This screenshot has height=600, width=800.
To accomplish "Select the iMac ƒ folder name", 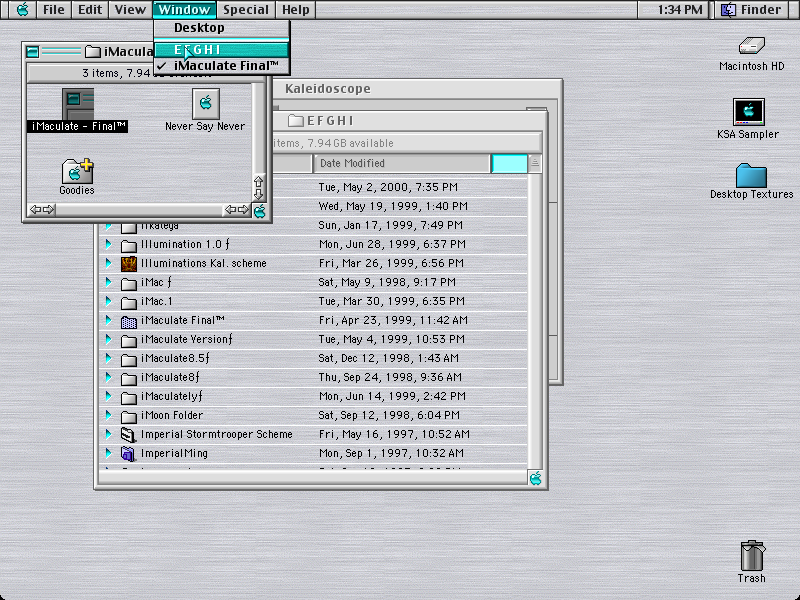I will pyautogui.click(x=156, y=282).
